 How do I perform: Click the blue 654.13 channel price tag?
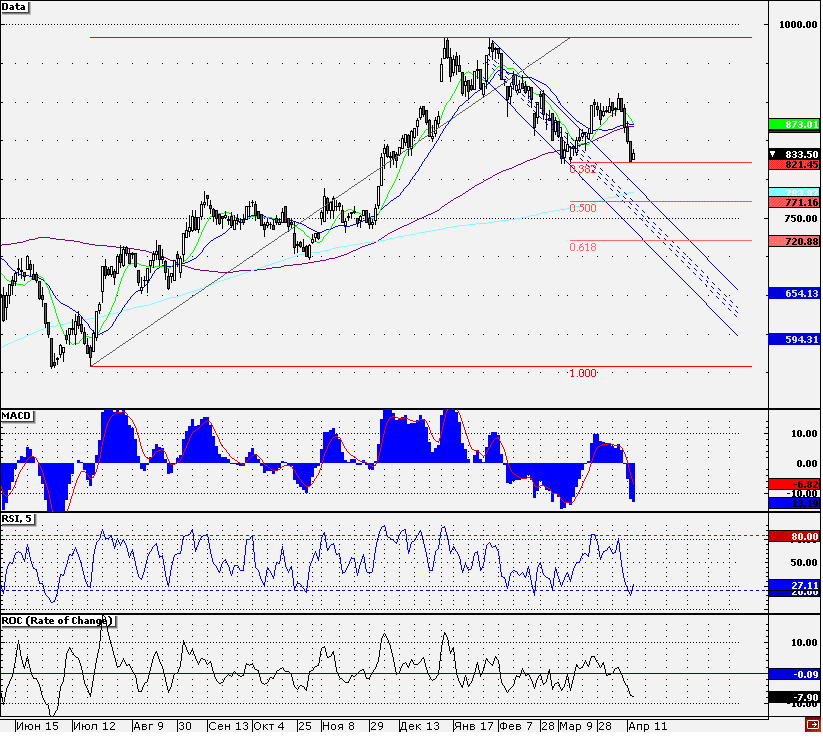(794, 294)
